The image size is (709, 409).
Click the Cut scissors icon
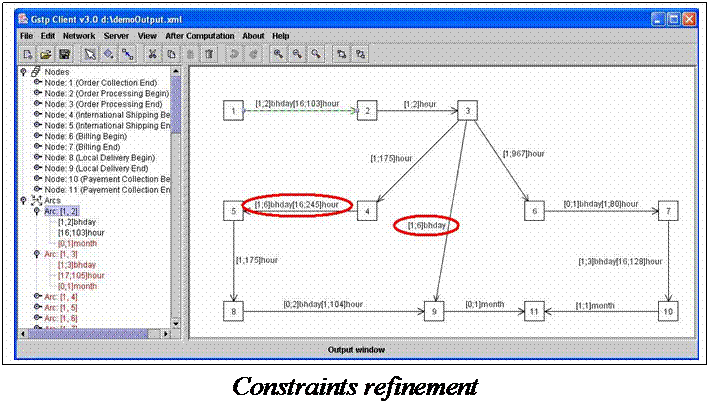click(x=153, y=53)
